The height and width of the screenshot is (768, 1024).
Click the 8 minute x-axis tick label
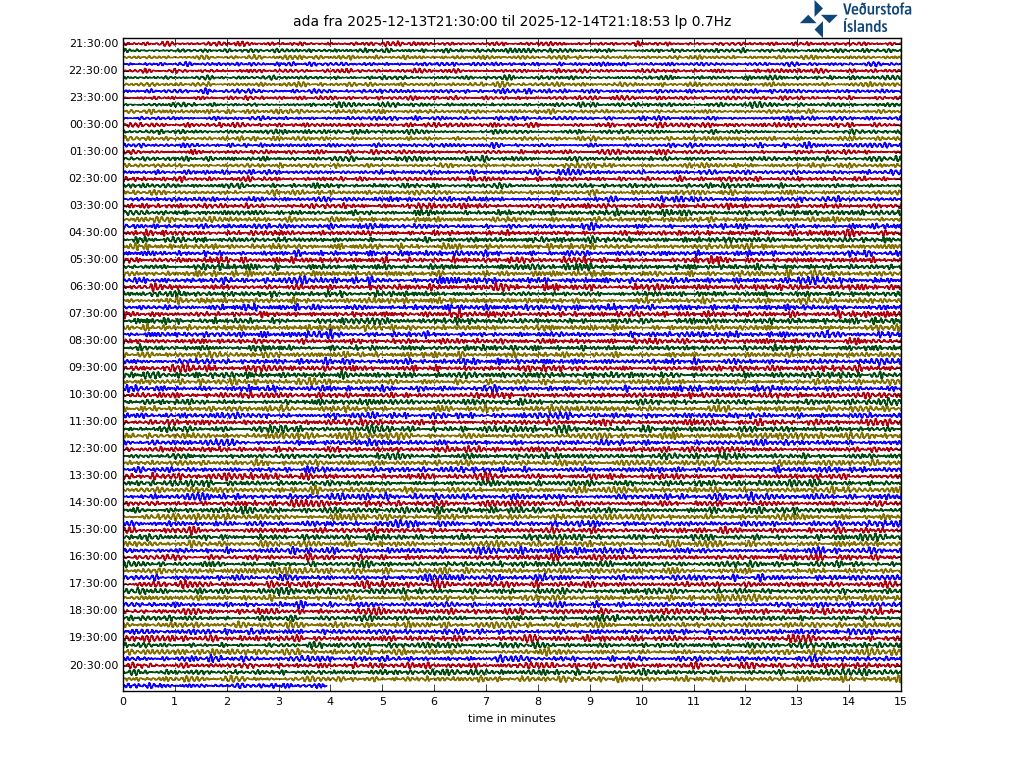[x=538, y=702]
